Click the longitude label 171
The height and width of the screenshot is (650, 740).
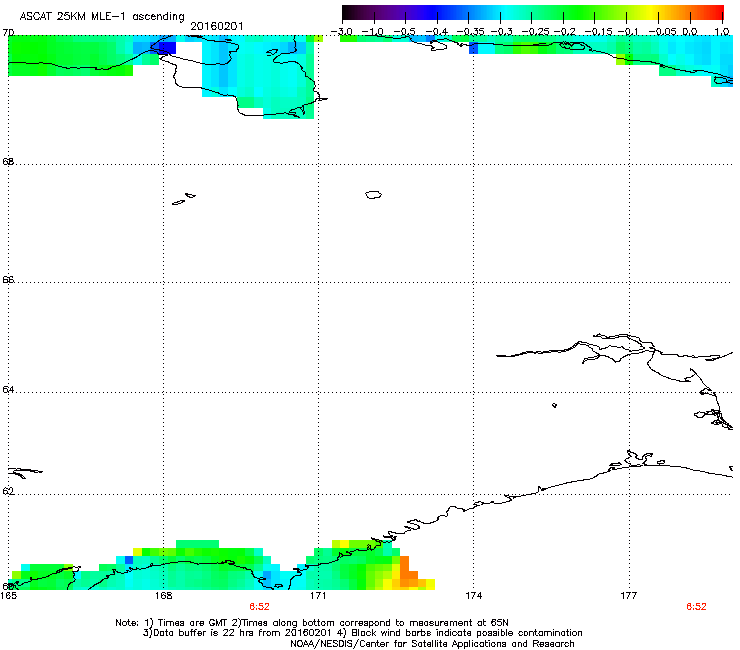[318, 596]
